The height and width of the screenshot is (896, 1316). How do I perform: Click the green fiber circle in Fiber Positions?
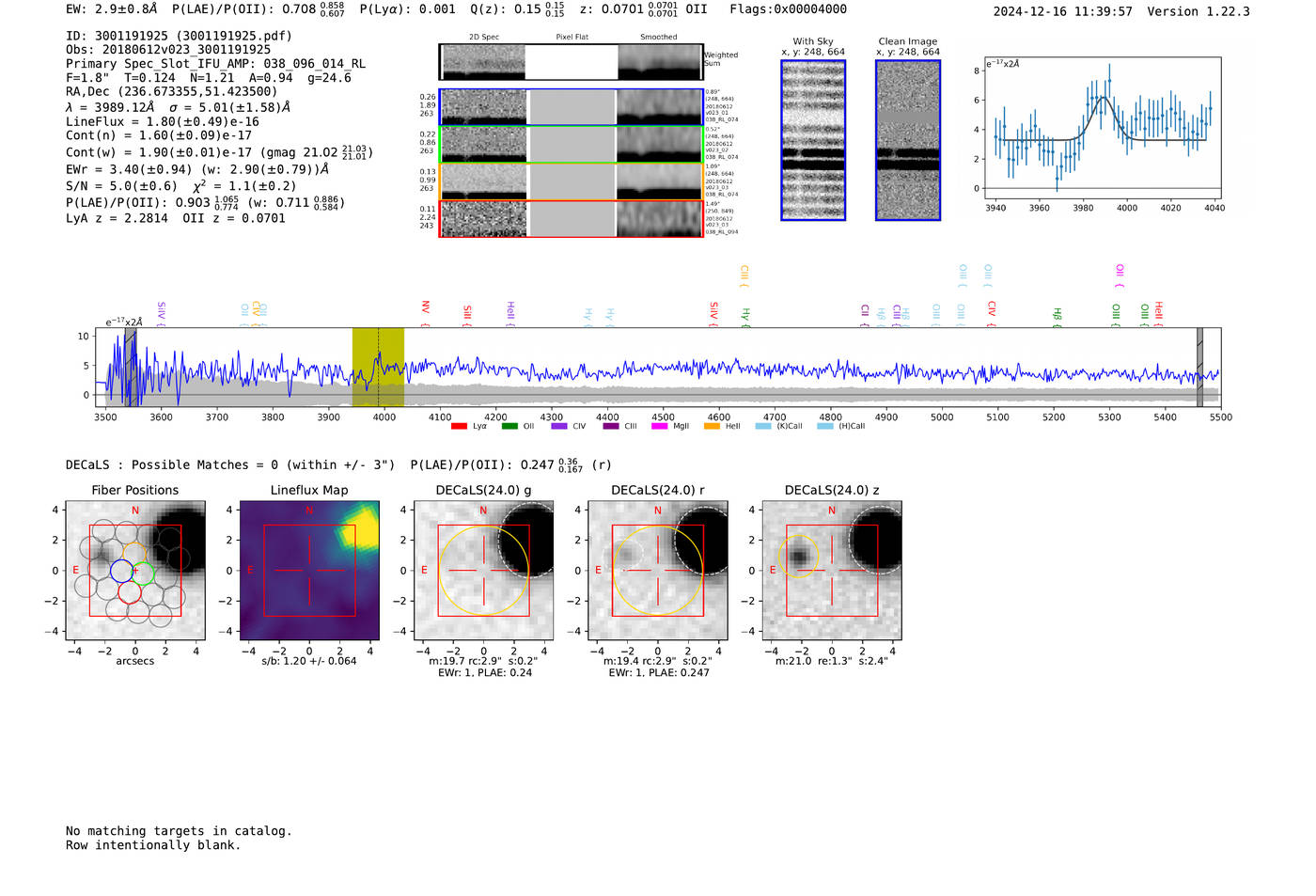[143, 572]
